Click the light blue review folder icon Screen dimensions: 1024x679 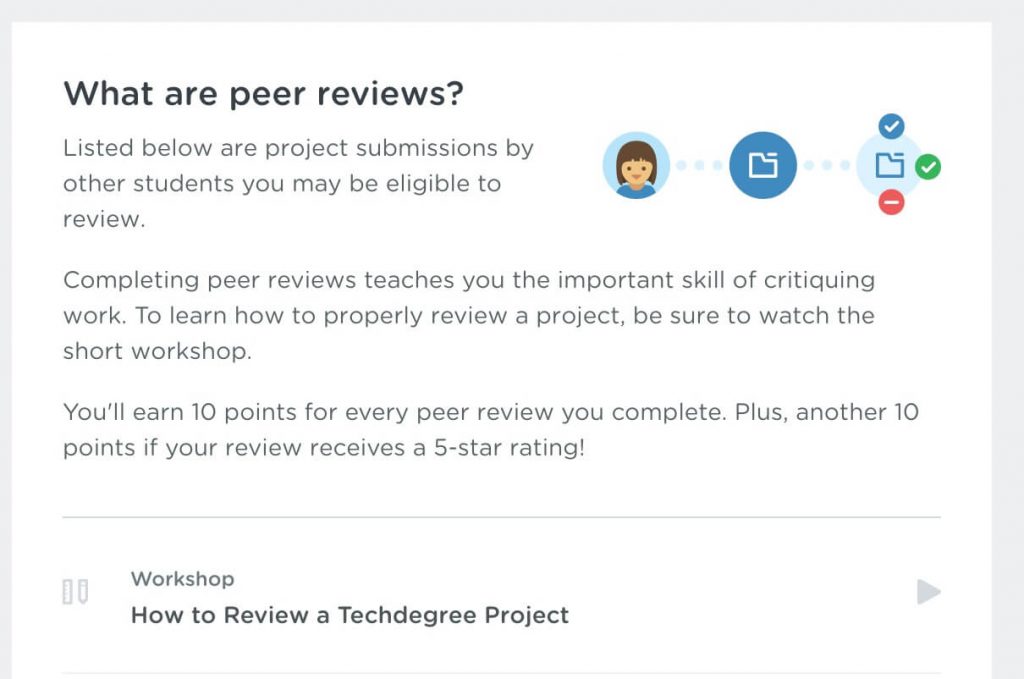click(889, 166)
